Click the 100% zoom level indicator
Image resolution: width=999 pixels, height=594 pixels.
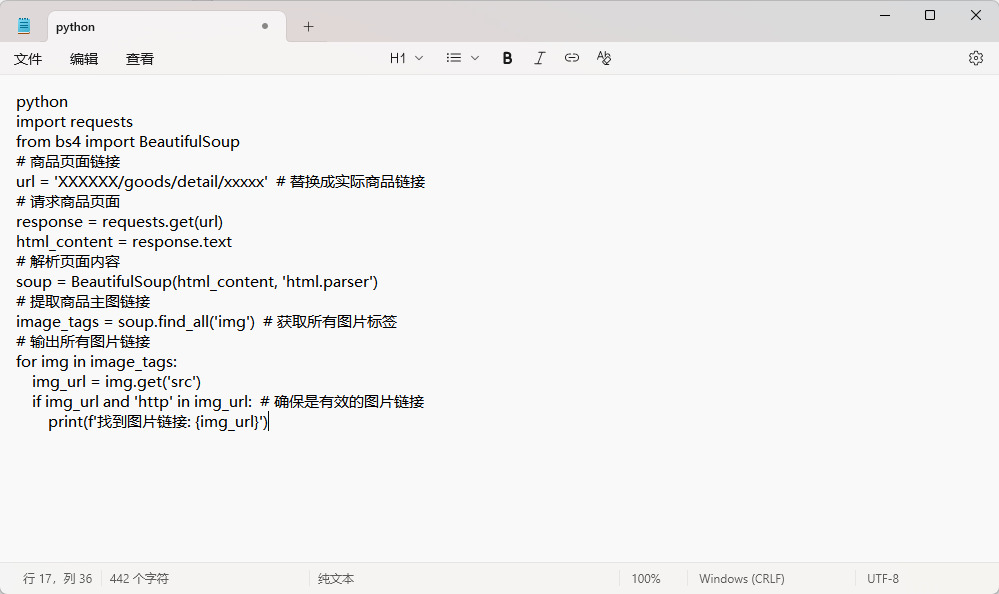[646, 579]
